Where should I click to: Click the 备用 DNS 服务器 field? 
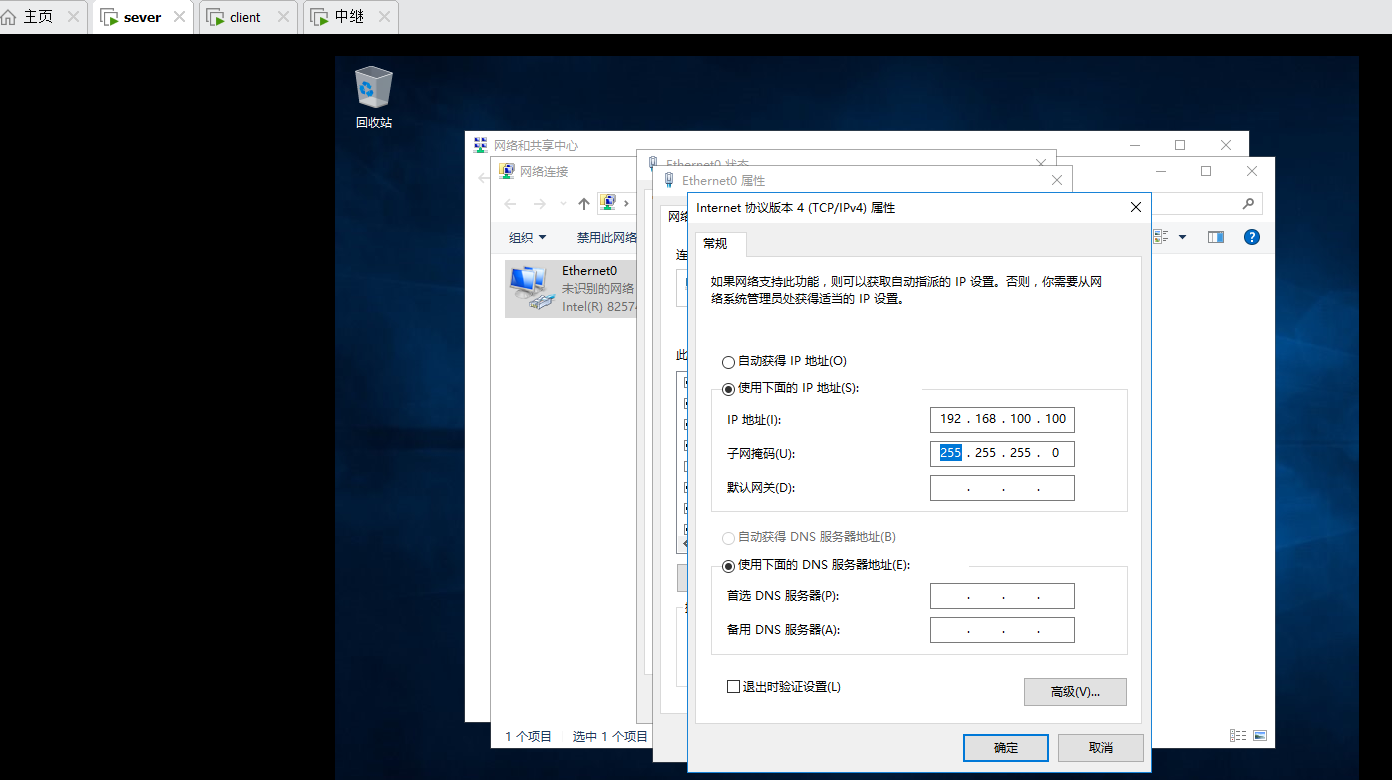tap(1002, 630)
